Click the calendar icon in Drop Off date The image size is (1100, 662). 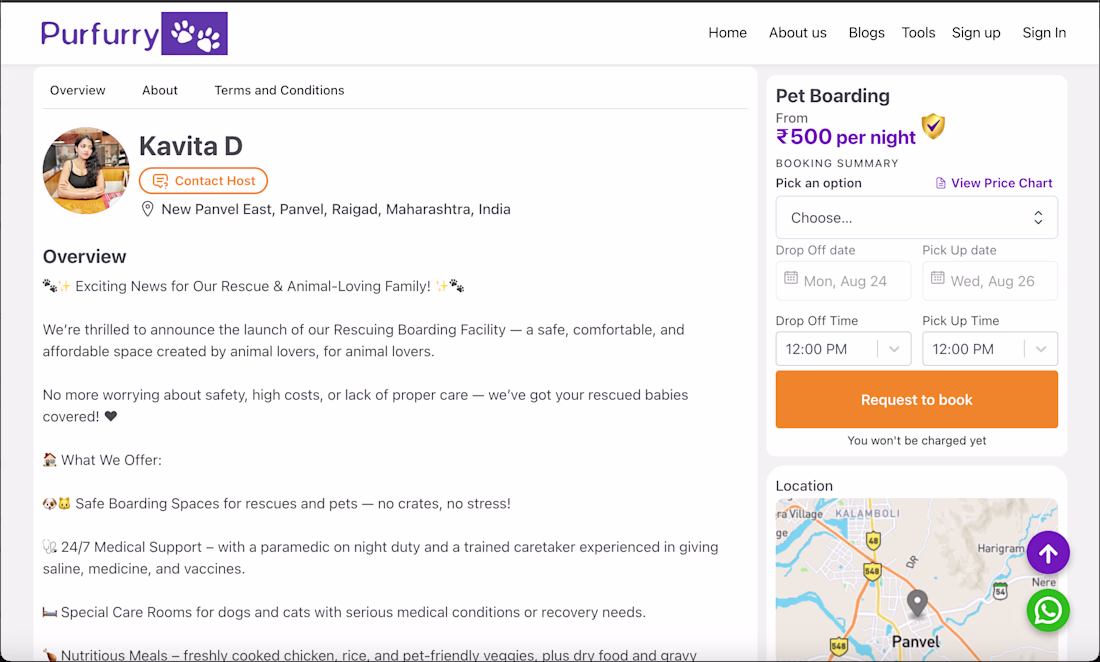click(791, 278)
